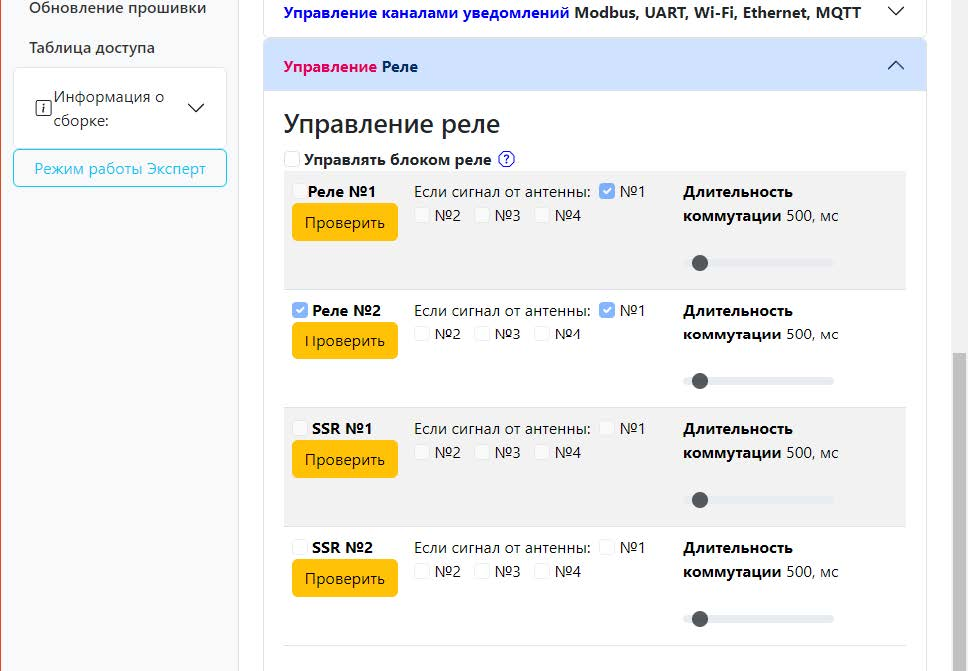Uncheck antenna №1 for Реле №1
This screenshot has height=671, width=968.
pyautogui.click(x=607, y=191)
